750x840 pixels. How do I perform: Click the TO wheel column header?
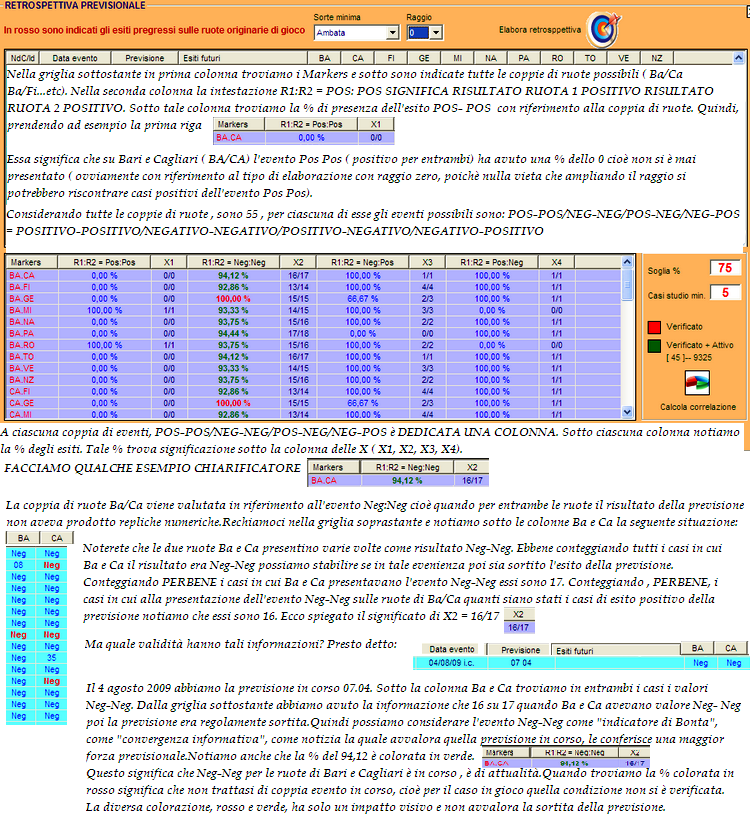pos(590,58)
